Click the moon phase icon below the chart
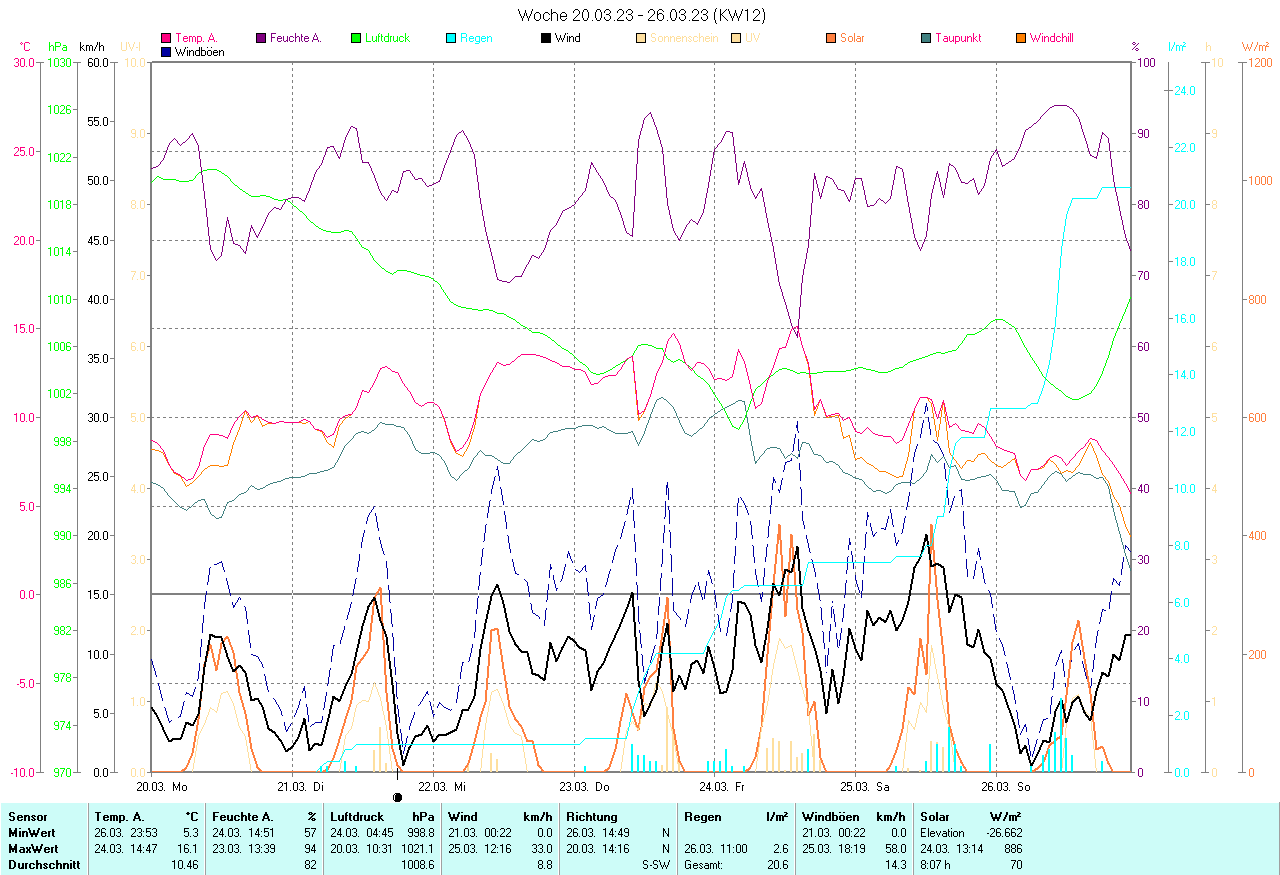The image size is (1280, 875). point(397,797)
